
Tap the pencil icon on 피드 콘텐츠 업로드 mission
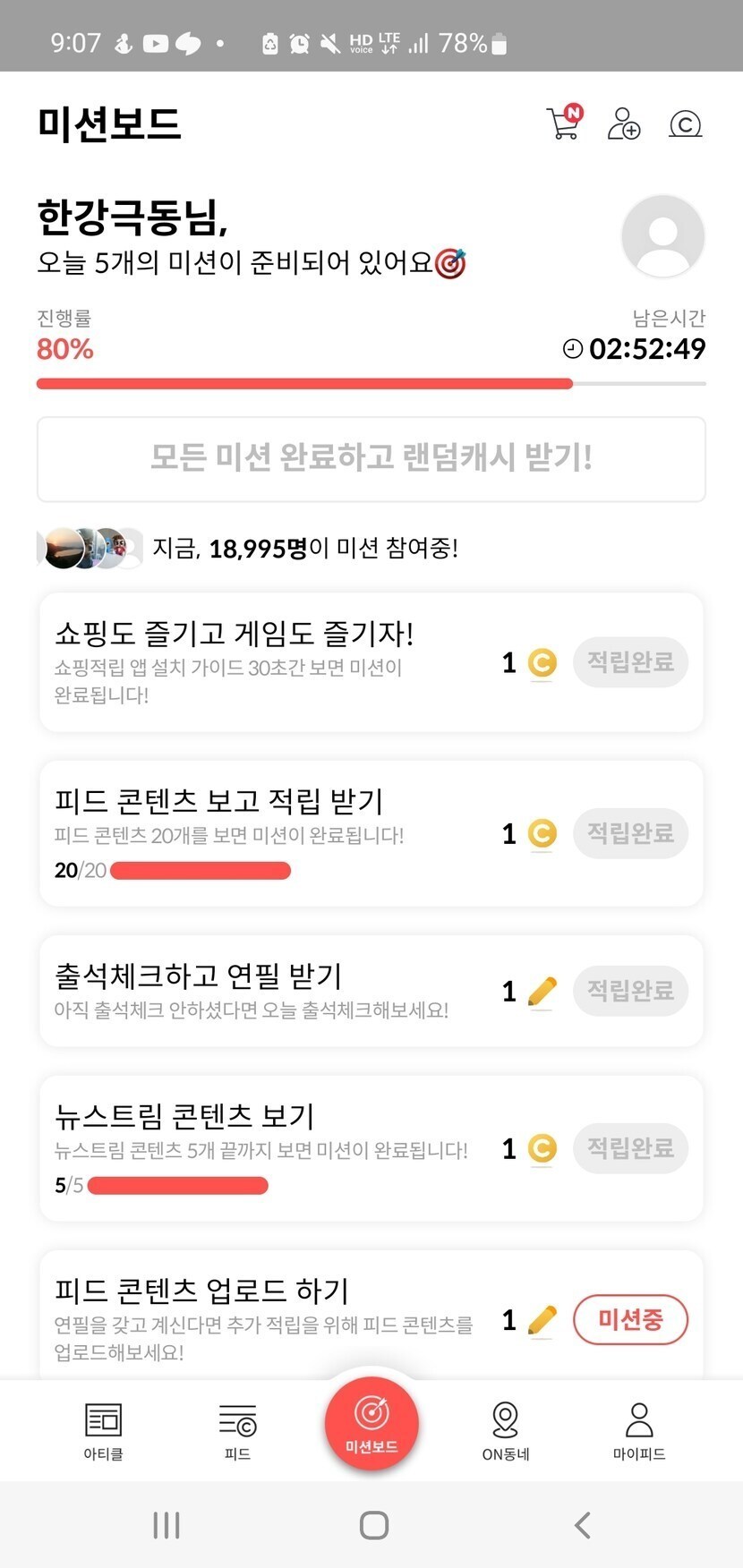click(x=542, y=1320)
